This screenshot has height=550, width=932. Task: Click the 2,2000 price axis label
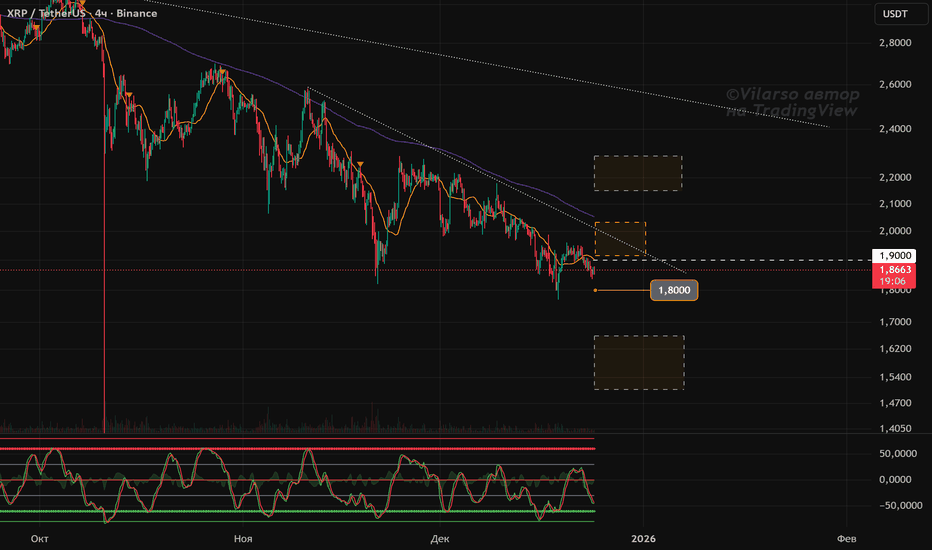[895, 178]
